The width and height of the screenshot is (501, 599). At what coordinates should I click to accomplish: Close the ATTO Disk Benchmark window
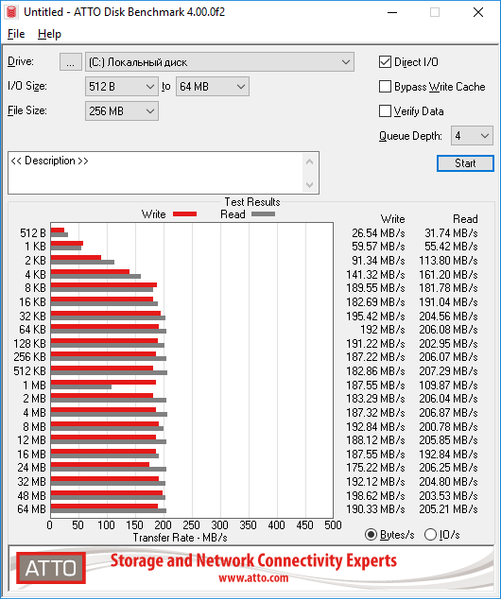(x=478, y=12)
